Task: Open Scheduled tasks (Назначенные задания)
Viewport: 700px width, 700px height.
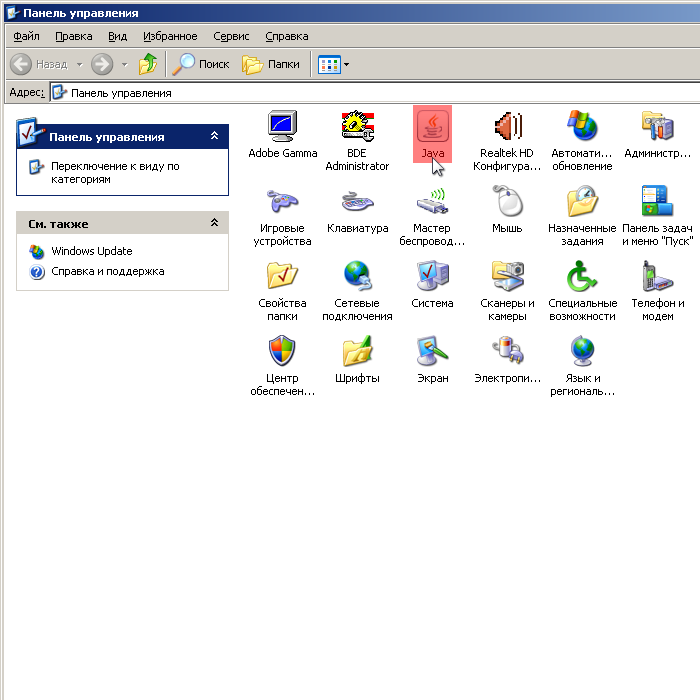Action: tap(582, 216)
